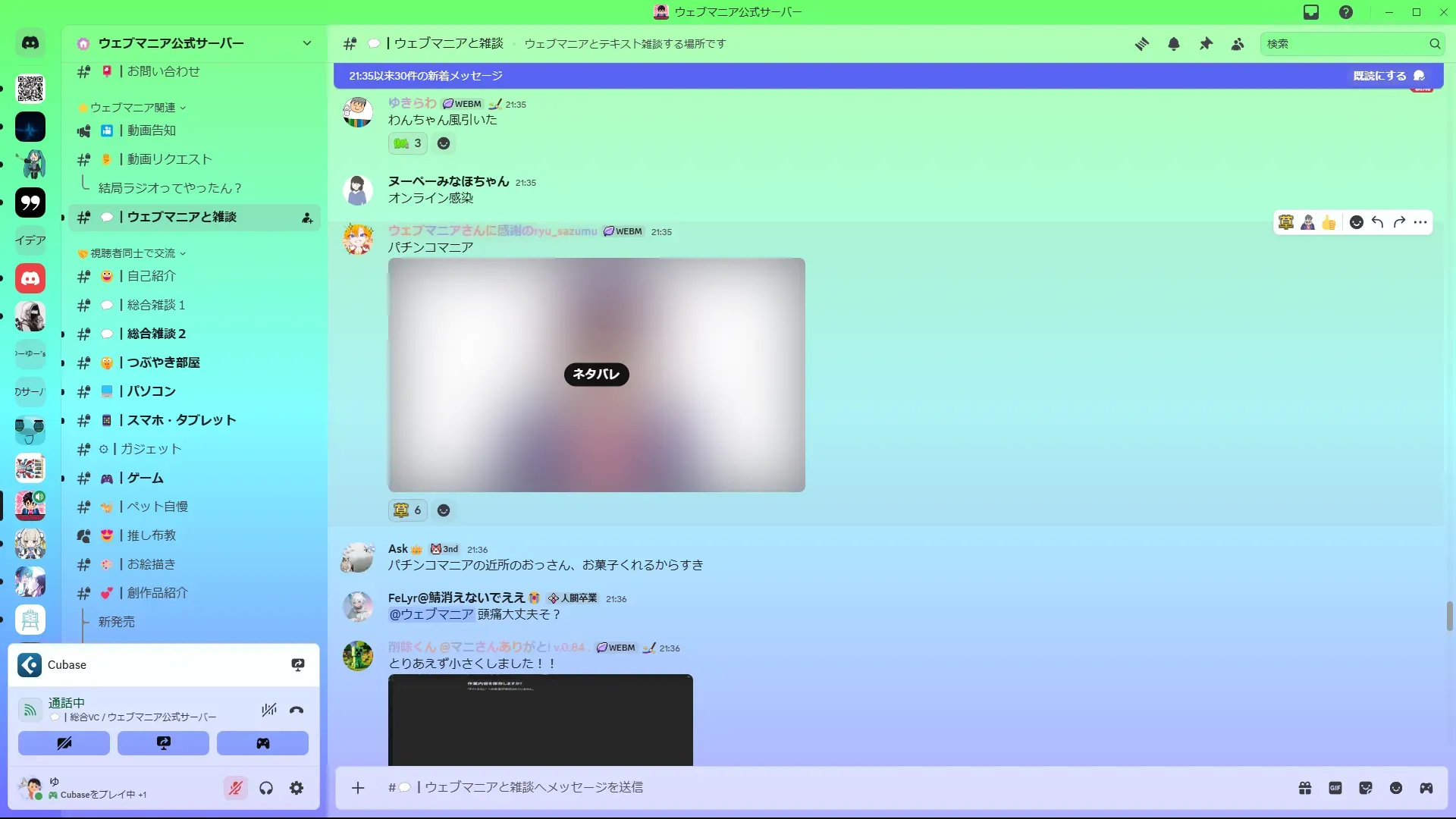Image resolution: width=1456 pixels, height=819 pixels.
Task: Show pinned messages
Action: tap(1206, 44)
